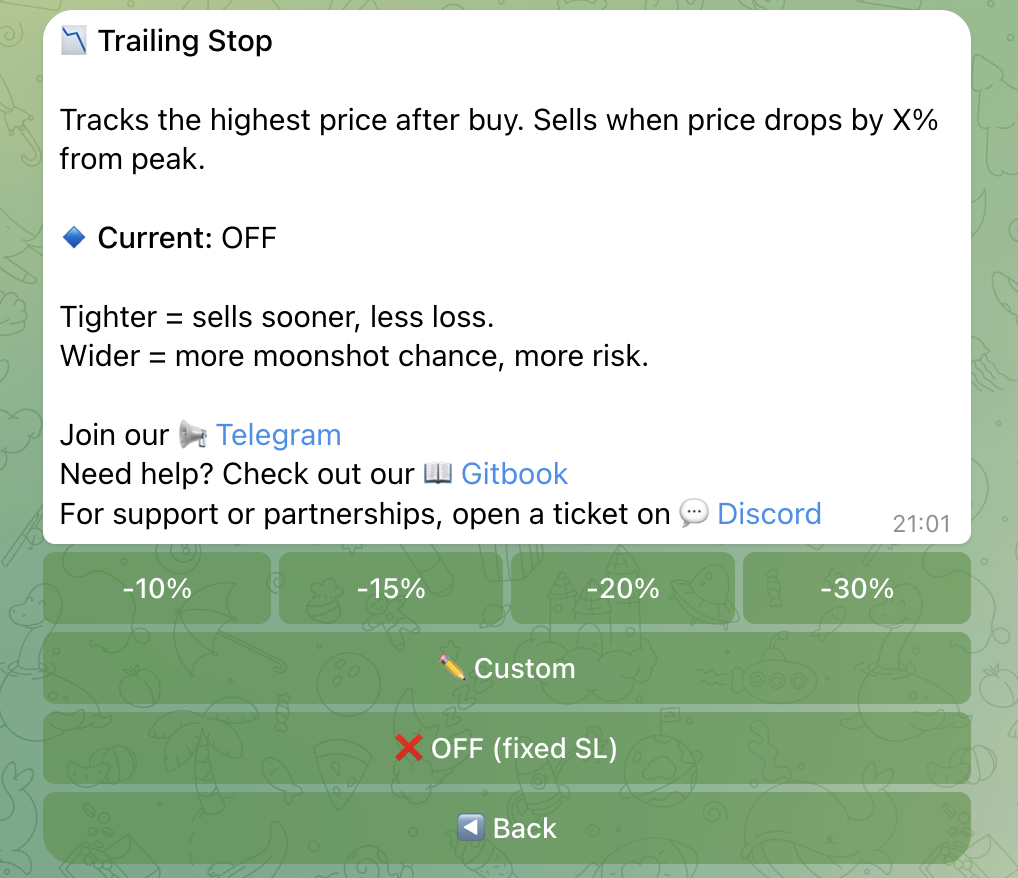Open the Telegram community link
Viewport: 1018px width, 878px height.
278,434
